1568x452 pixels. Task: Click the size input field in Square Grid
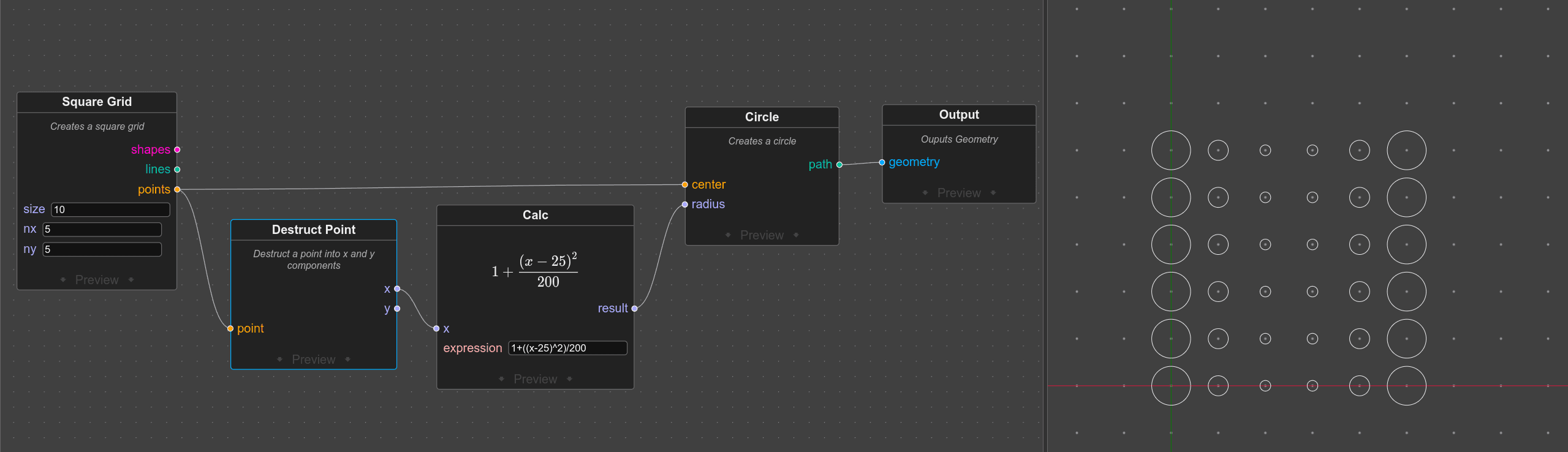(110, 209)
